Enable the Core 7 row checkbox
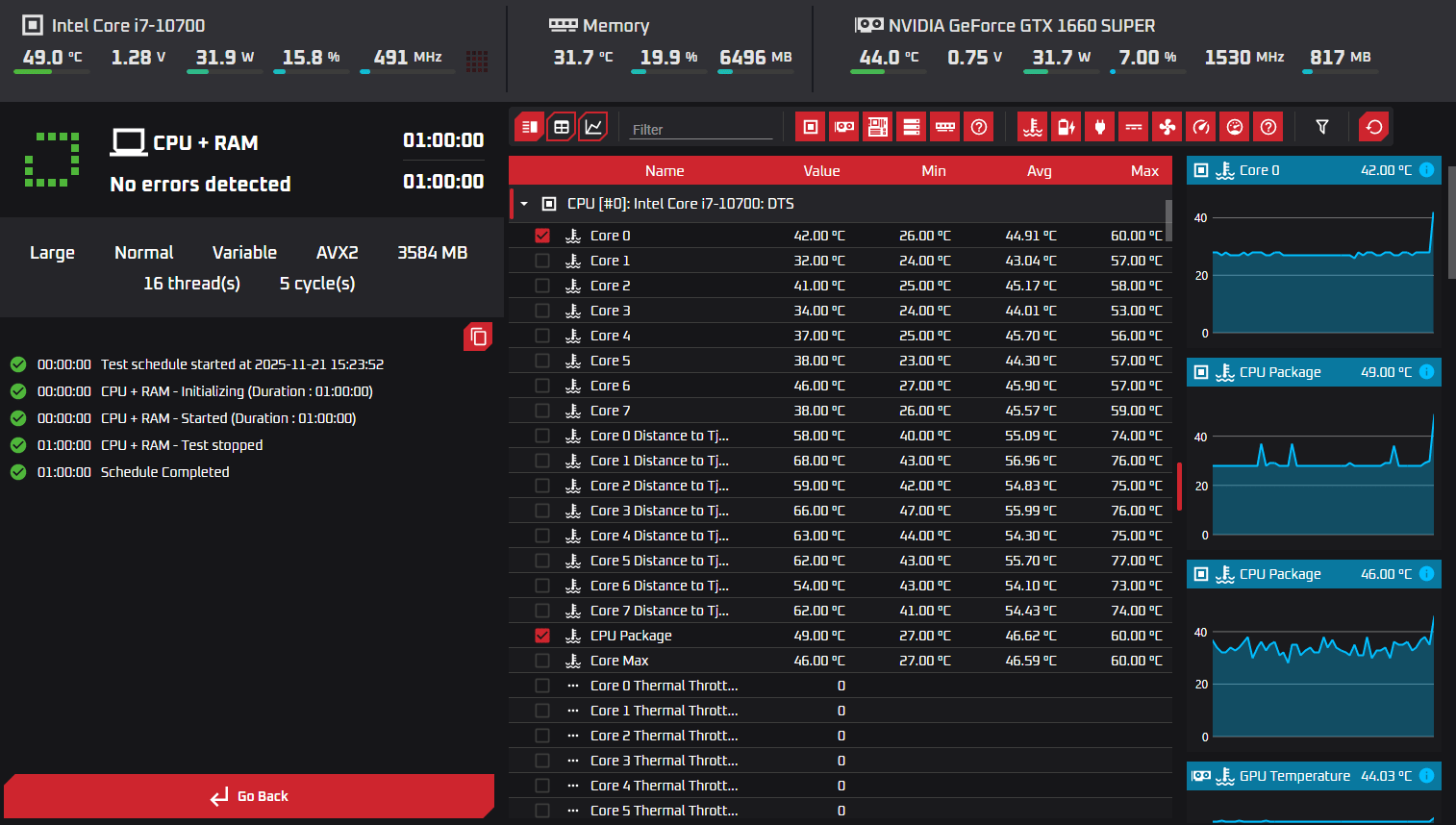Viewport: 1456px width, 825px height. [542, 411]
